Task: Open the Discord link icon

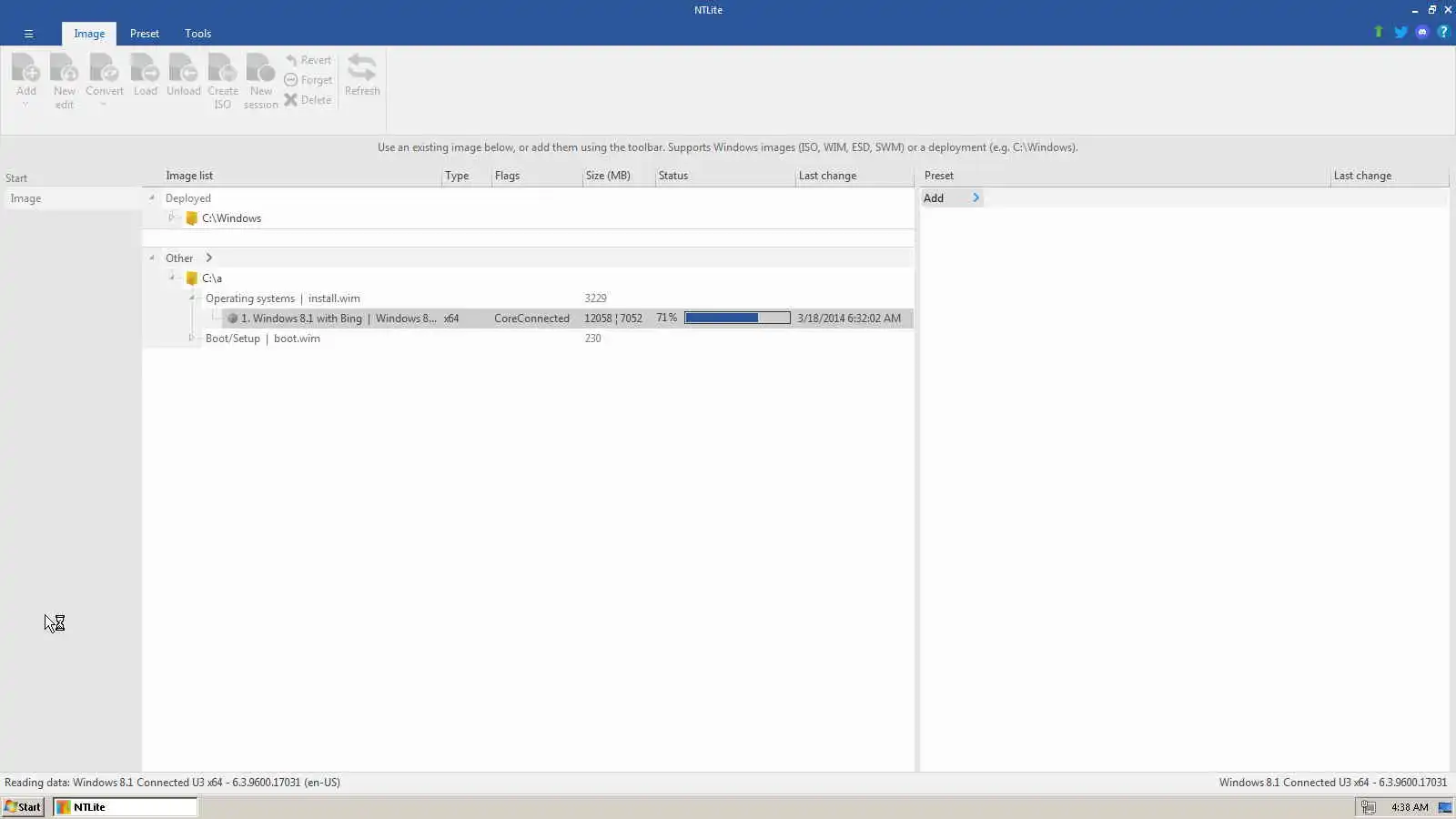Action: pyautogui.click(x=1422, y=32)
